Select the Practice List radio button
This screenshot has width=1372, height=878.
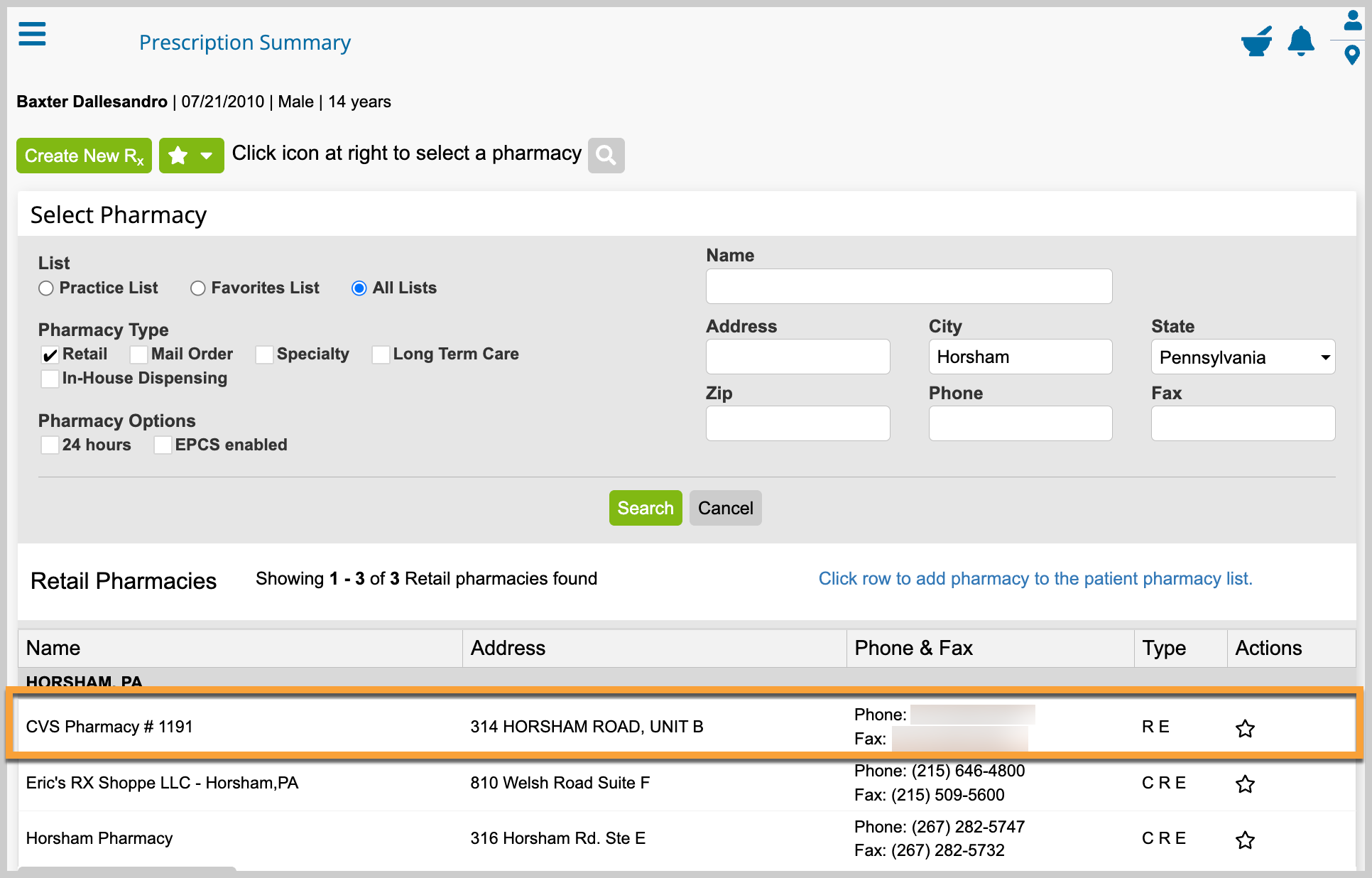pyautogui.click(x=46, y=288)
